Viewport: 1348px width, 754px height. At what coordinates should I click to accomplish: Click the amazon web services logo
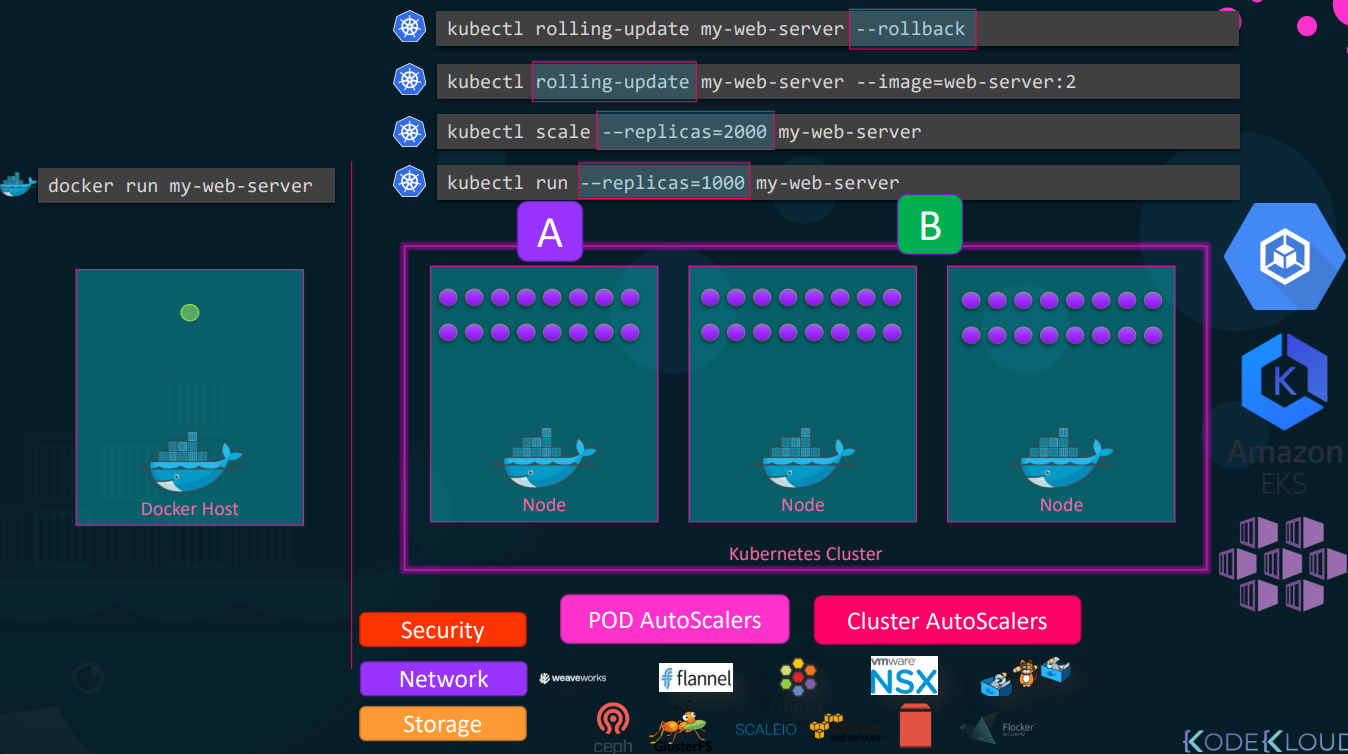tap(846, 728)
